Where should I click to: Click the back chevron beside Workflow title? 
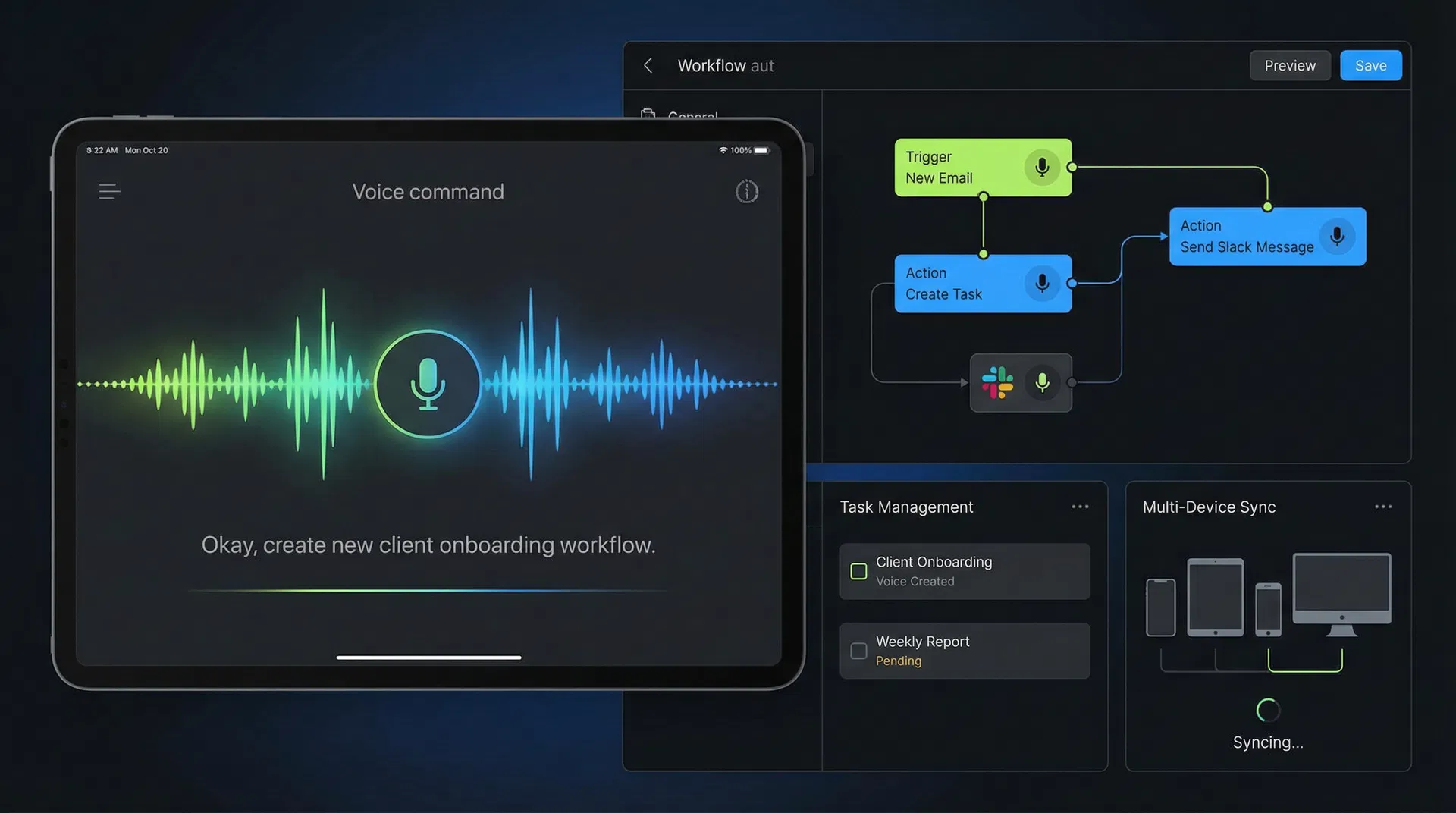coord(648,65)
